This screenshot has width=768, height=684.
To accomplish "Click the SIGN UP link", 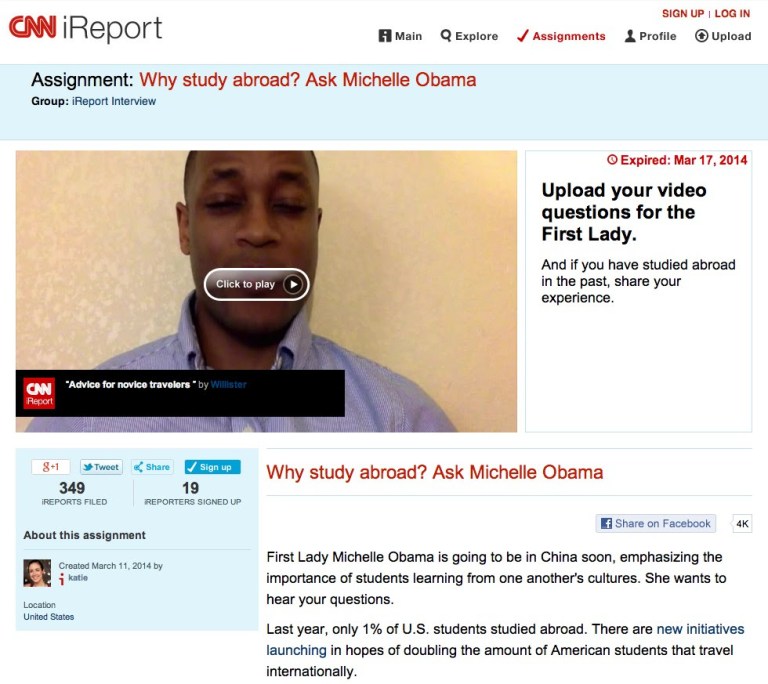I will pyautogui.click(x=683, y=14).
